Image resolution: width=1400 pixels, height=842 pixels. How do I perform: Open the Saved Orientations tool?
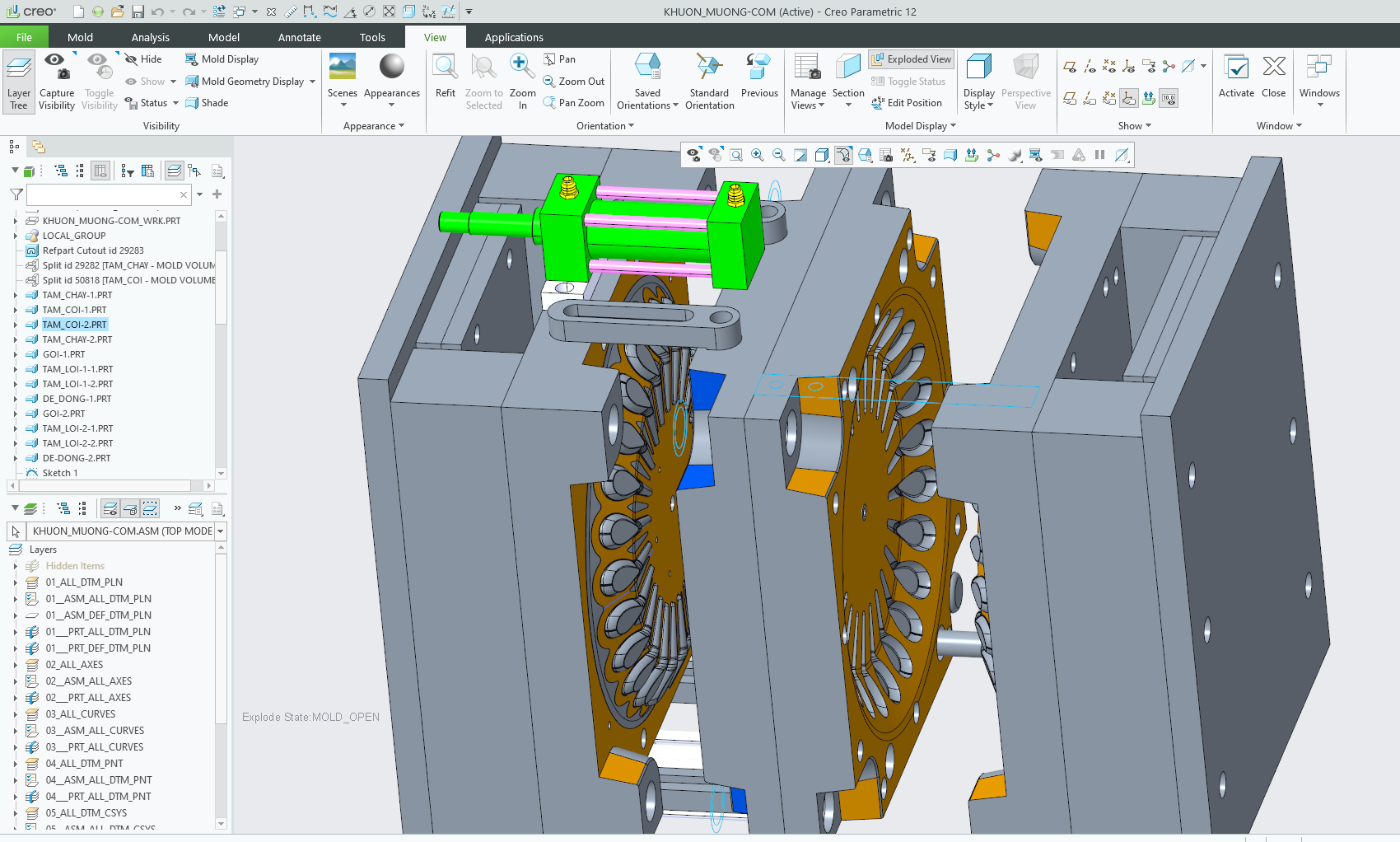pos(647,80)
